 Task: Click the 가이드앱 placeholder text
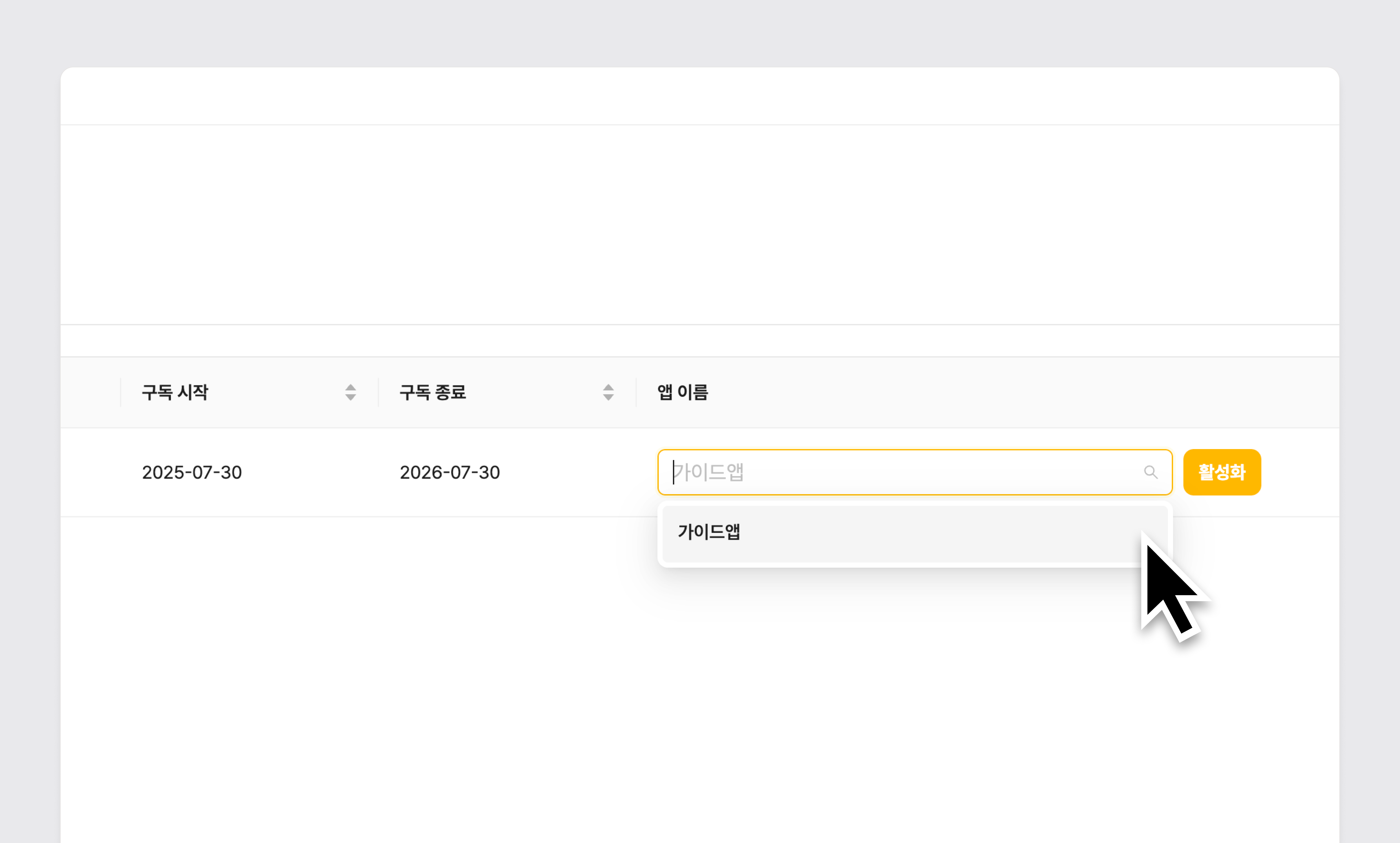click(708, 472)
